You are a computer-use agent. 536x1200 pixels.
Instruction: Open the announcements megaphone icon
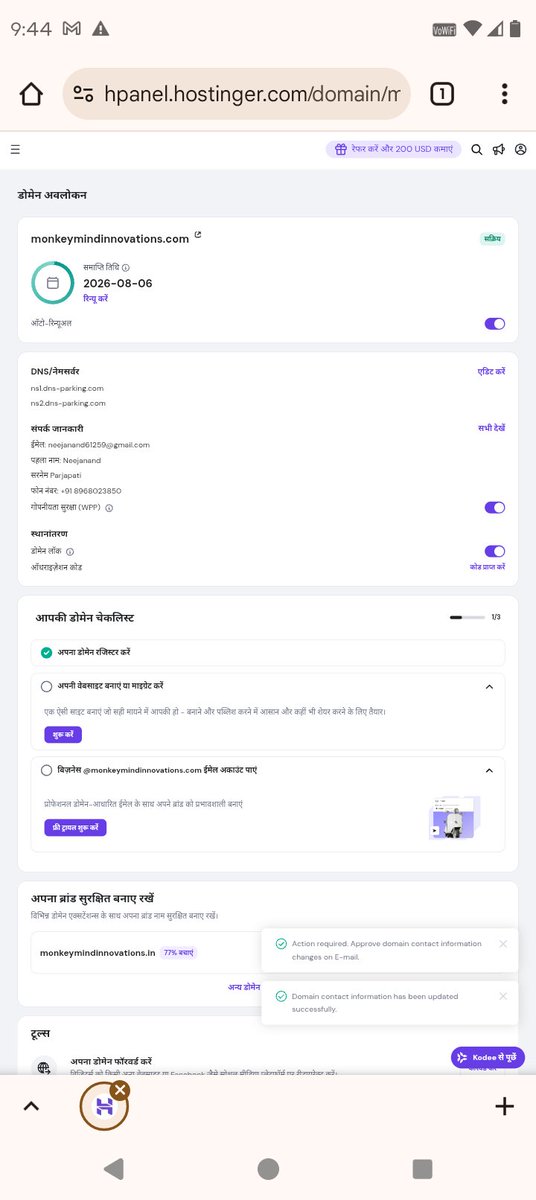click(x=498, y=149)
